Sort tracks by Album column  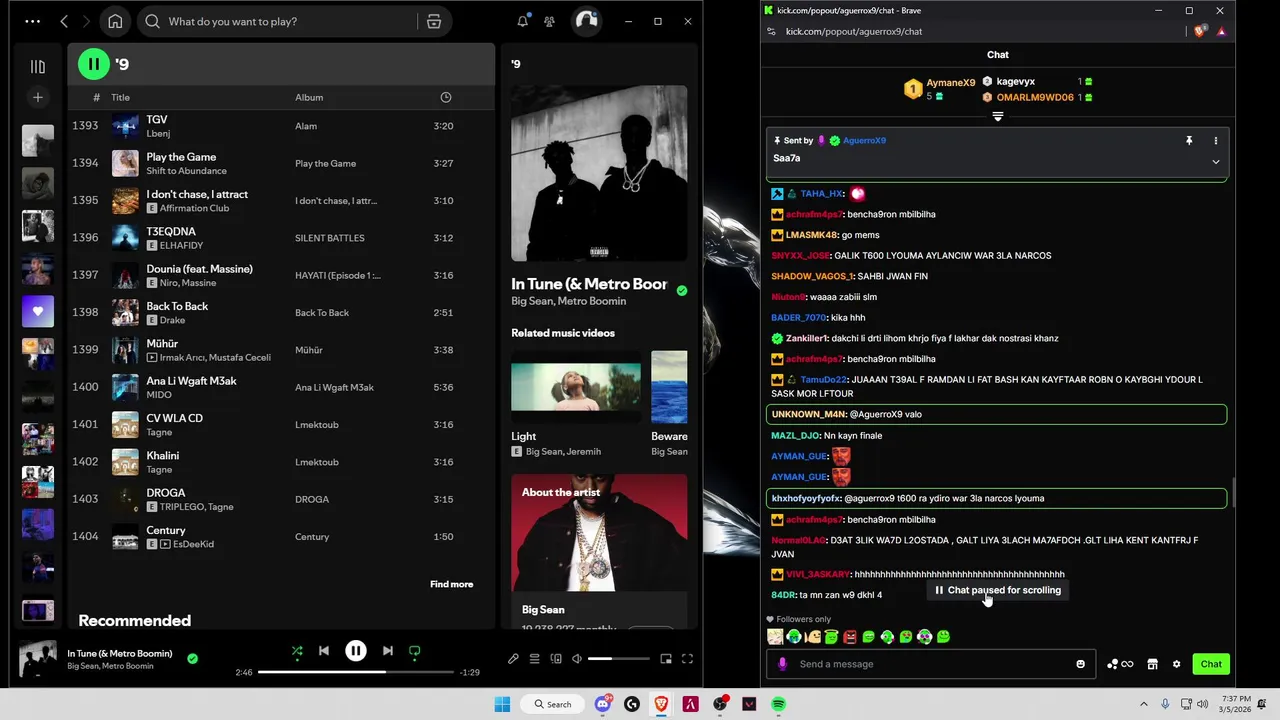point(309,97)
